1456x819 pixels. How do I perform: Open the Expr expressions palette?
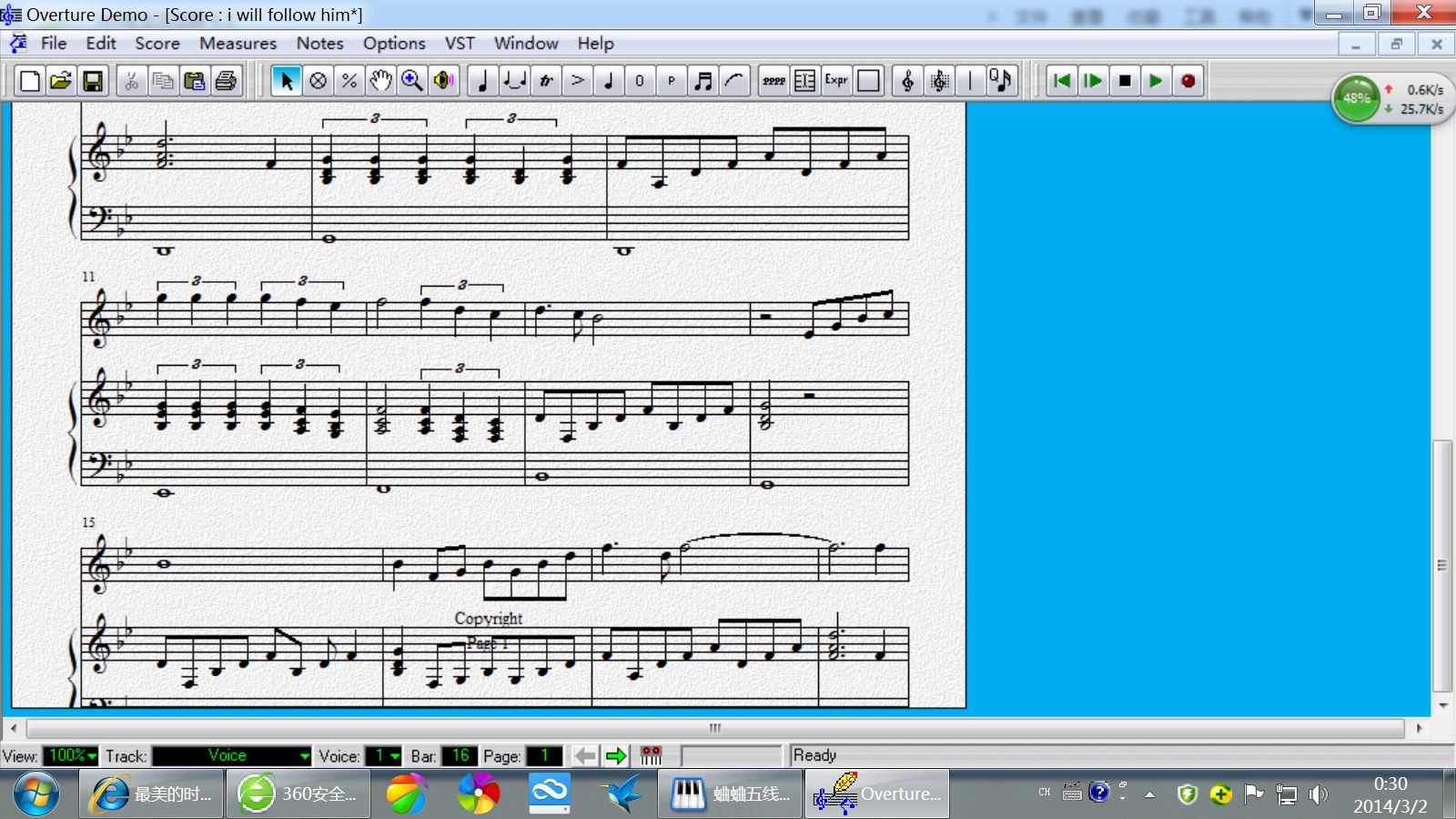836,81
